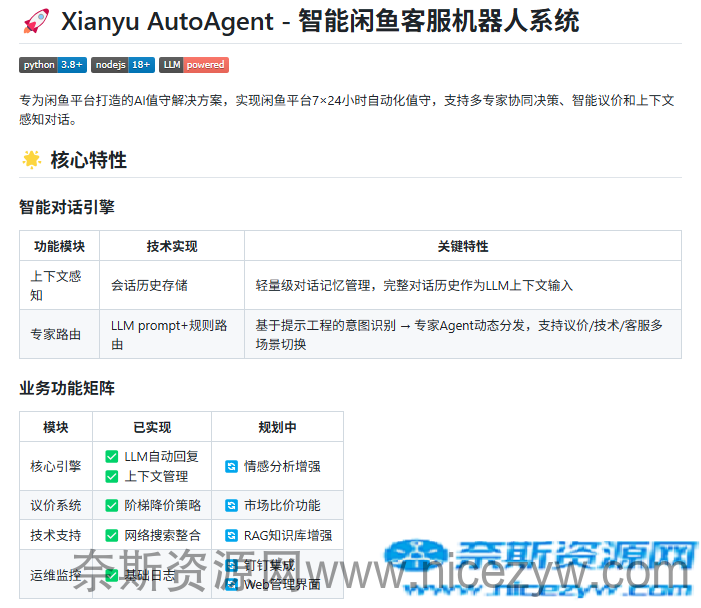
Task: Click refresh icon beside 钉钉集成
Action: [x=231, y=565]
